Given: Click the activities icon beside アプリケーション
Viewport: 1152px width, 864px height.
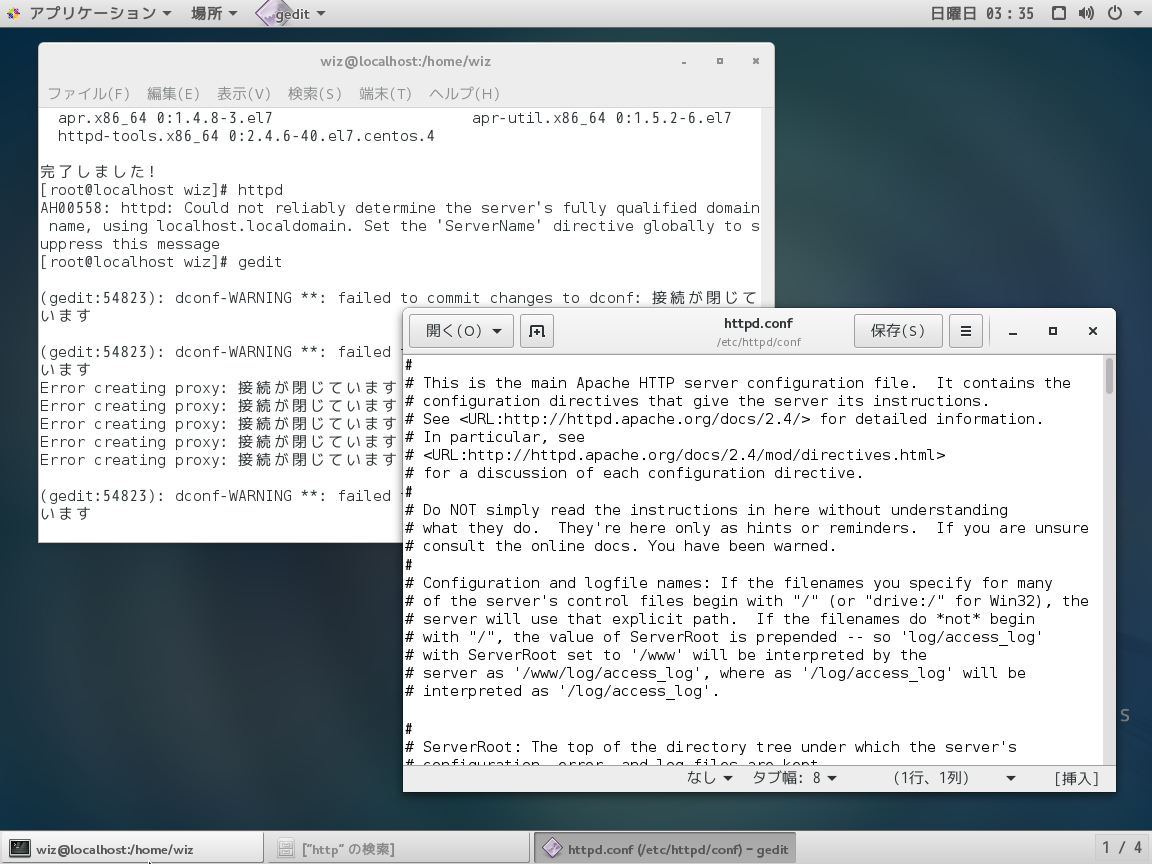Looking at the screenshot, I should [x=13, y=13].
